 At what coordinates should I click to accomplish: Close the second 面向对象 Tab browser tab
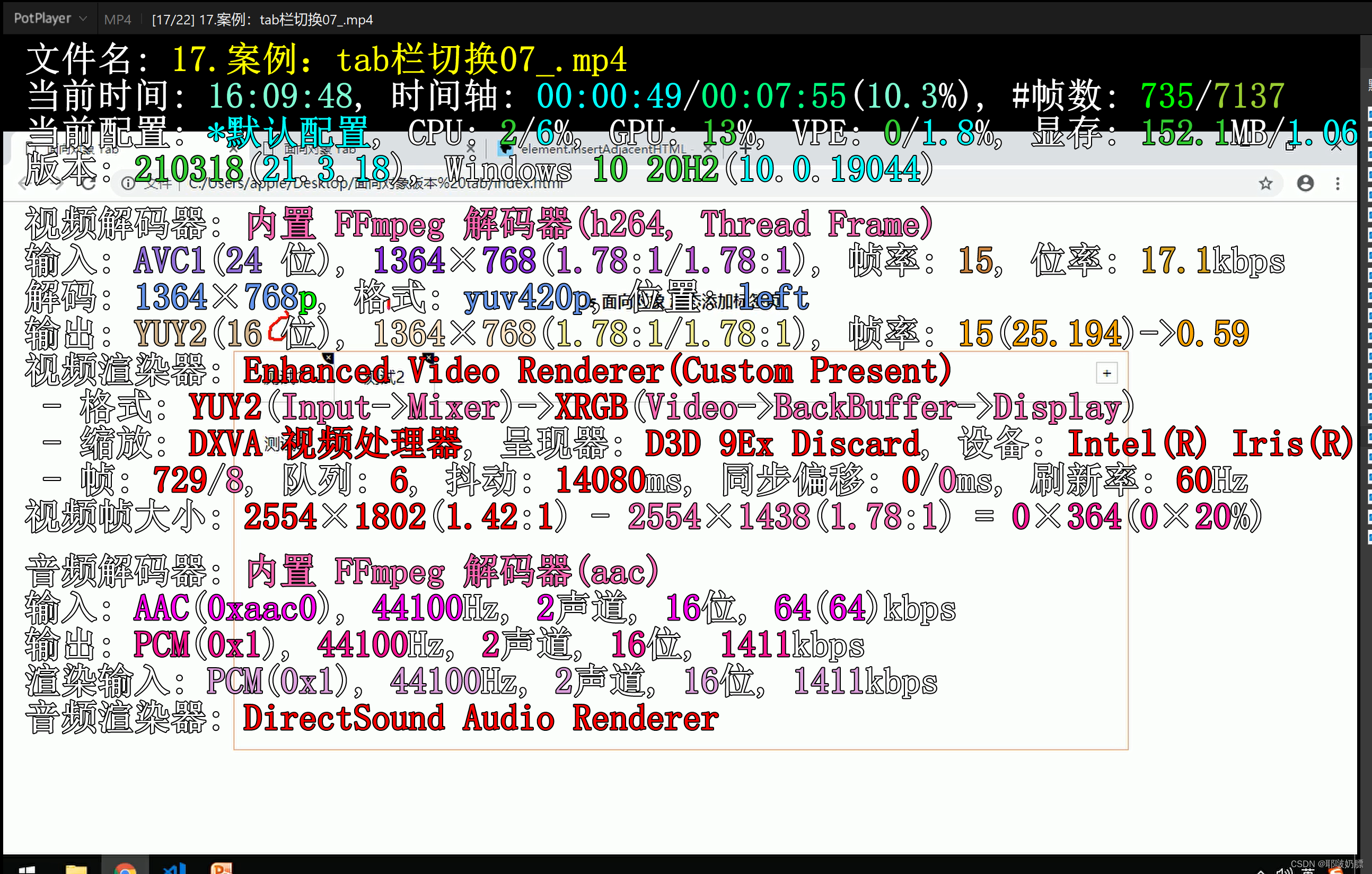(x=471, y=148)
